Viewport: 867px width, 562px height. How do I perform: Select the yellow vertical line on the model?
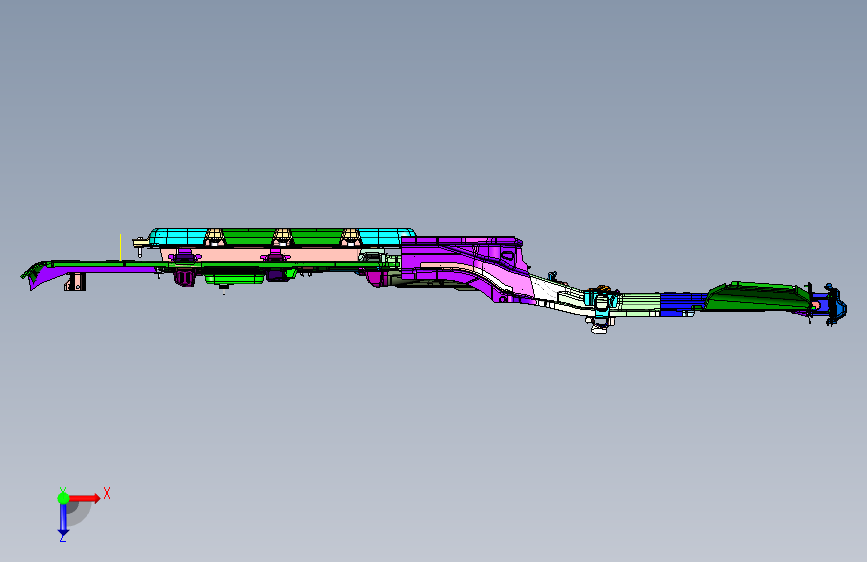tap(121, 247)
